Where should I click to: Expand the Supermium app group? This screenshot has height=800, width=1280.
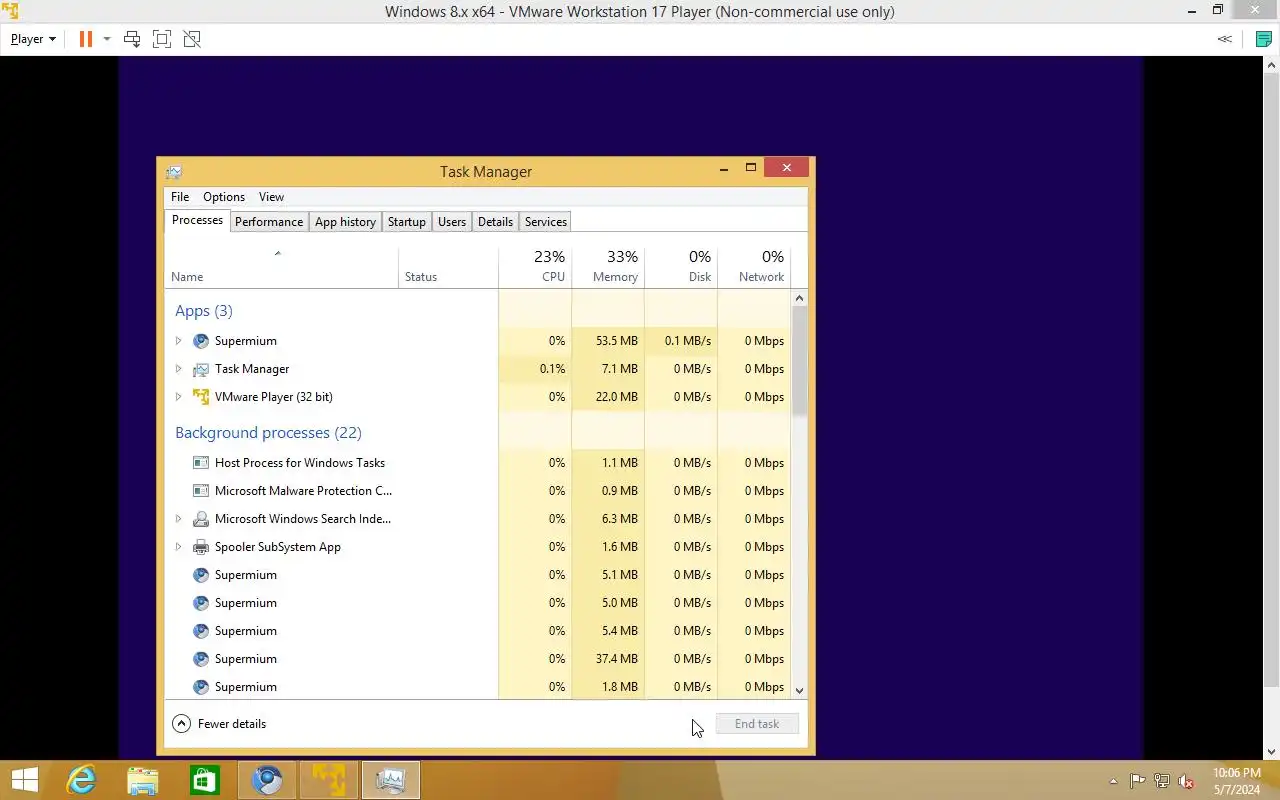(x=179, y=341)
